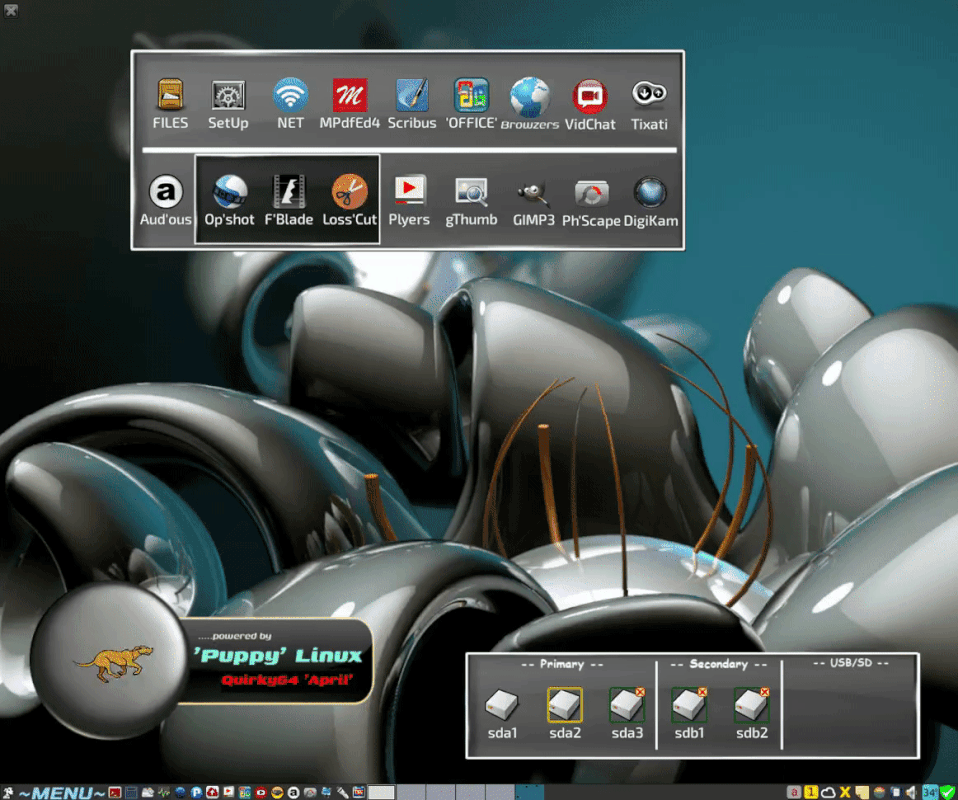Open the sdb1 secondary drive
Screen dimensions: 958x800
tap(689, 705)
